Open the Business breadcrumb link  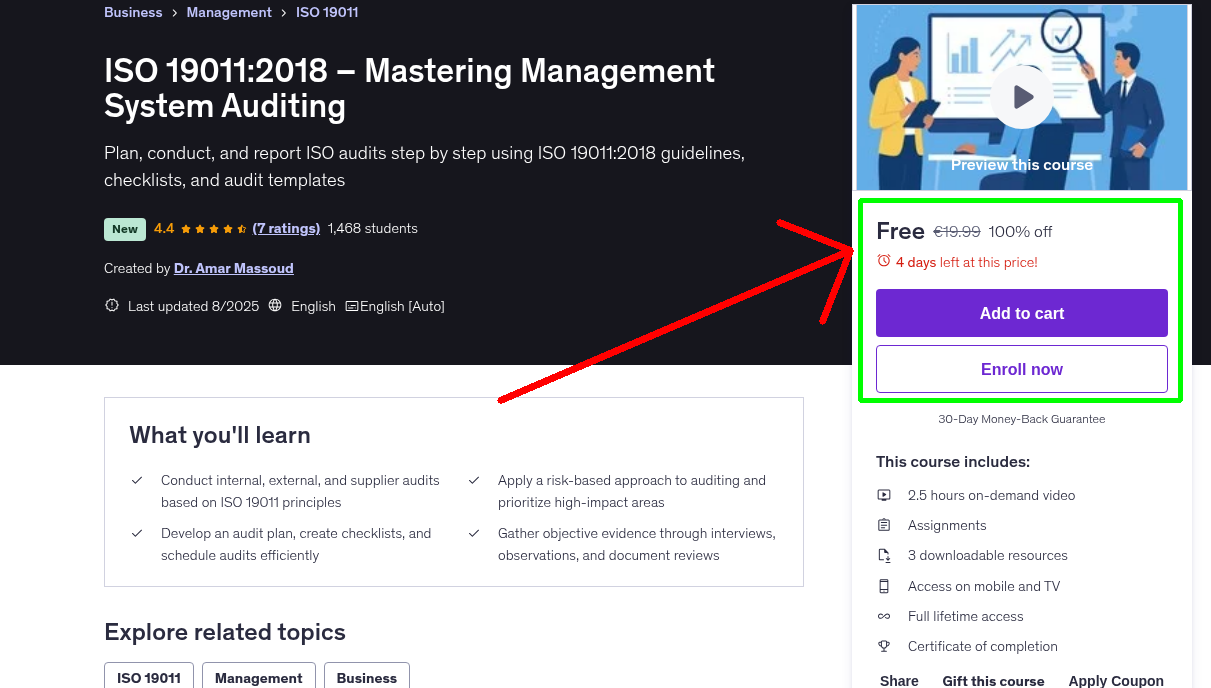pyautogui.click(x=133, y=12)
